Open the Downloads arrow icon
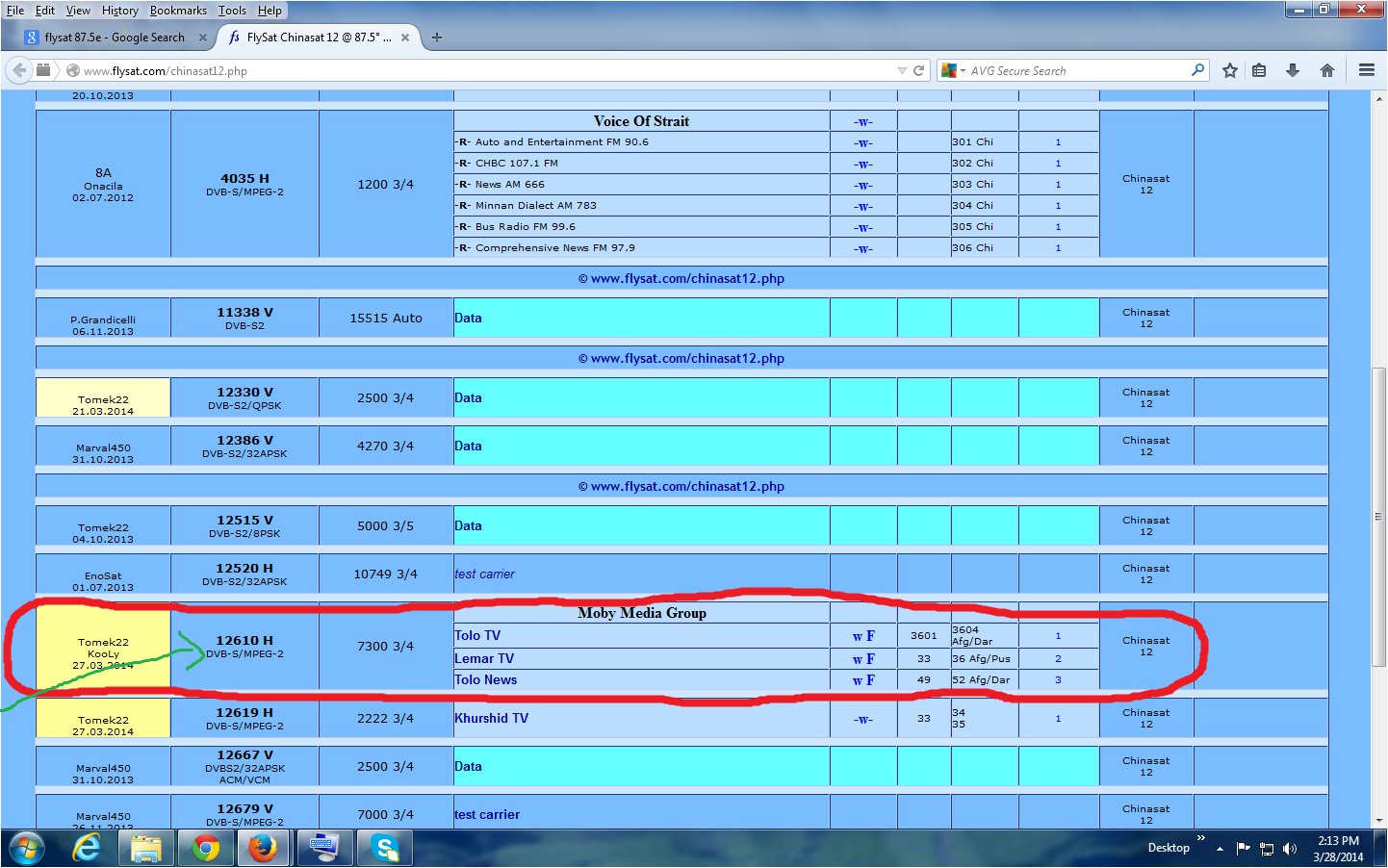 point(1293,70)
